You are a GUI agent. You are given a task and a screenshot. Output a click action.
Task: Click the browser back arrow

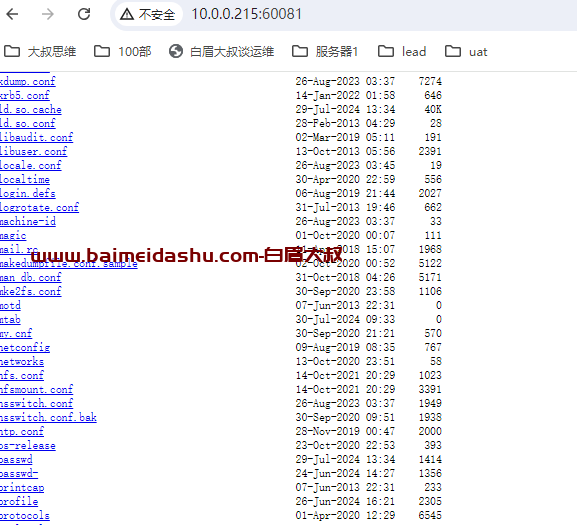click(x=13, y=14)
